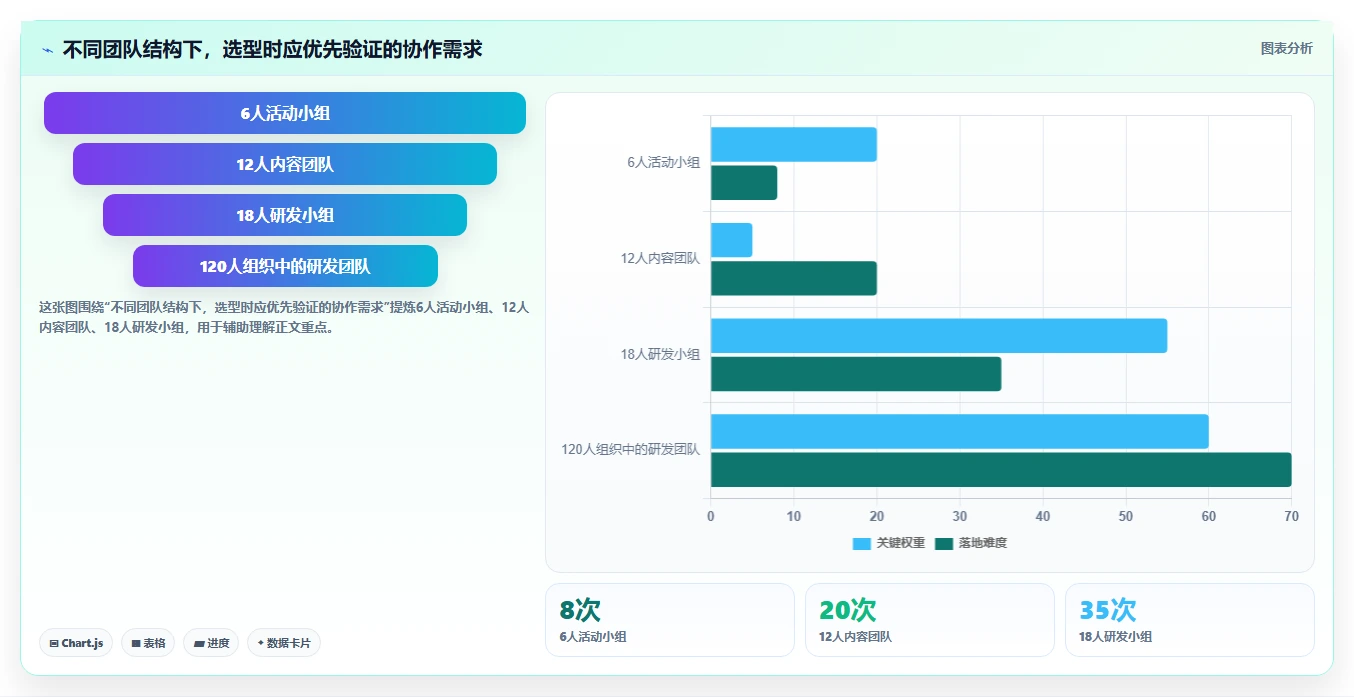Click the chart axis label 6人活动小组
1354x697 pixels.
point(663,162)
